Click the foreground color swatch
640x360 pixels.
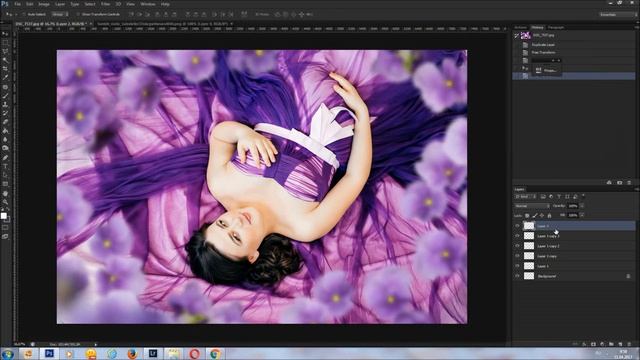(x=4, y=216)
